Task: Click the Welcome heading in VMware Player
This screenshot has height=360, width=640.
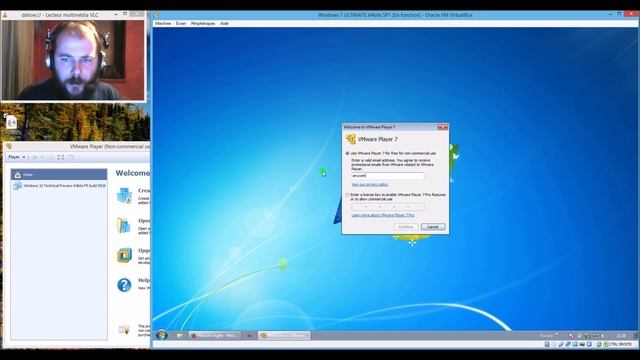Action: point(132,173)
